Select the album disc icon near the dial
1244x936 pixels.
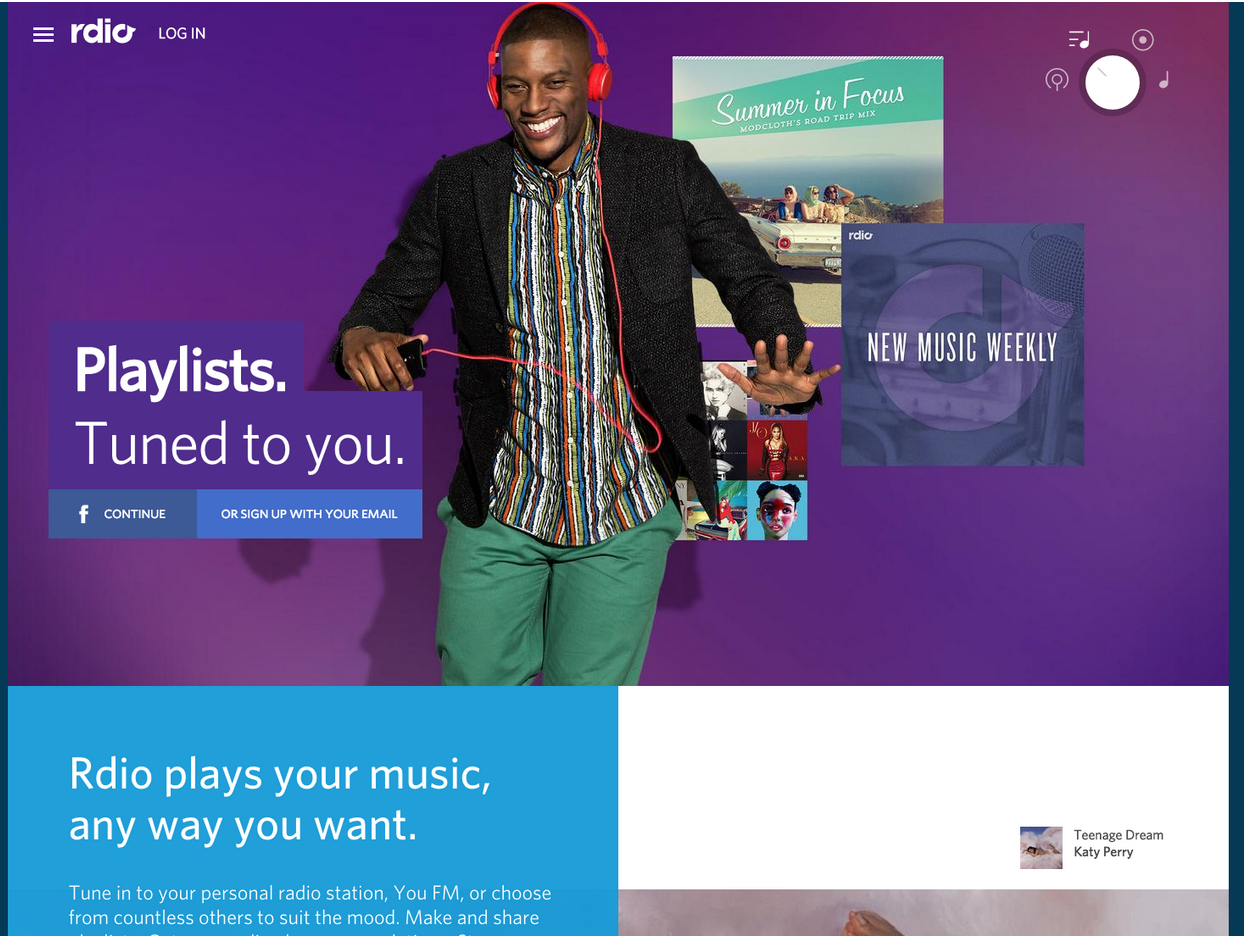click(1143, 40)
